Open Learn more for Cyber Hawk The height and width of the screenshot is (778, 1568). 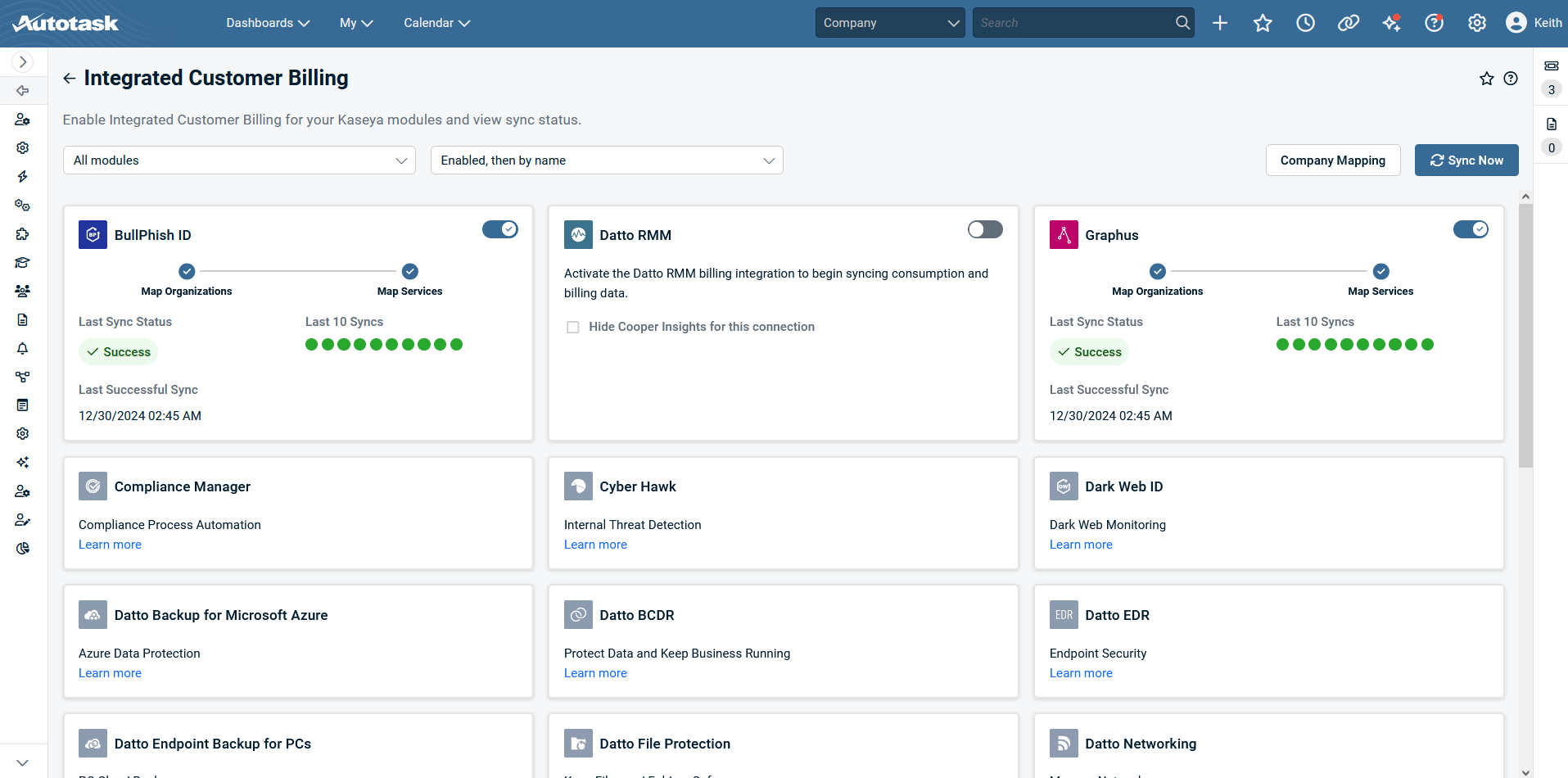tap(595, 545)
